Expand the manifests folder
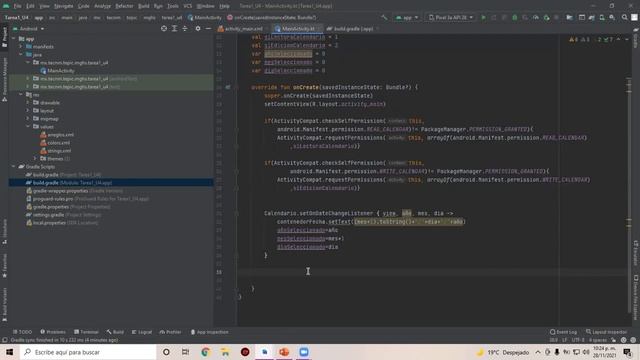640x360 pixels. point(21,47)
